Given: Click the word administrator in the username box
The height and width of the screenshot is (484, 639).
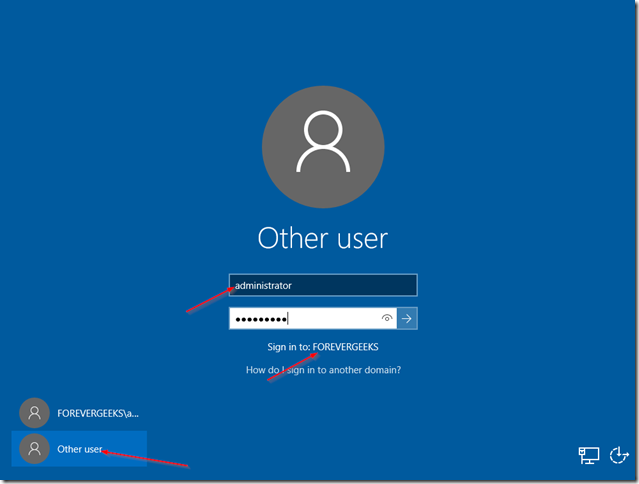Looking at the screenshot, I should click(263, 285).
